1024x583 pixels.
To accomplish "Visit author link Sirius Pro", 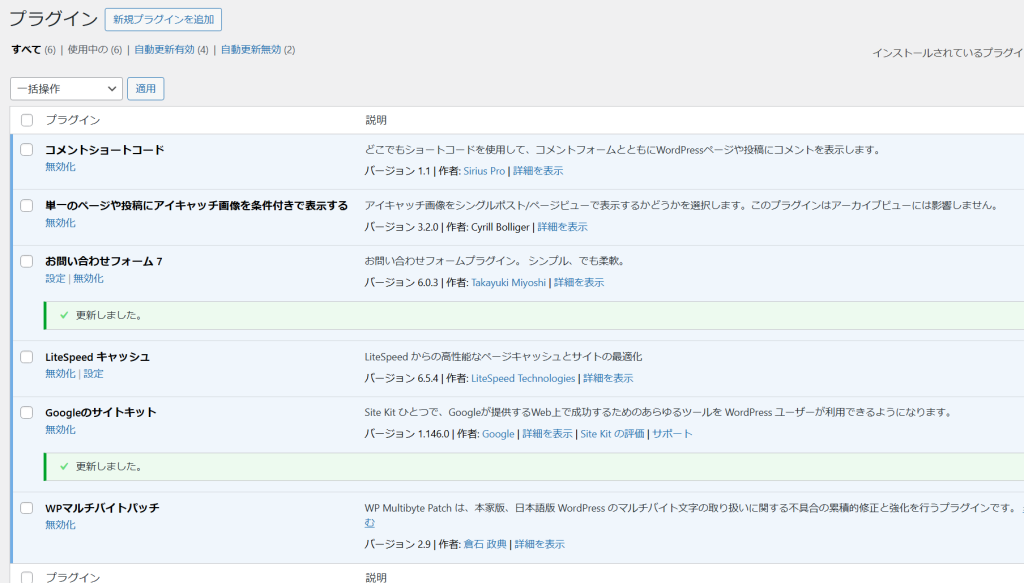I will (484, 171).
